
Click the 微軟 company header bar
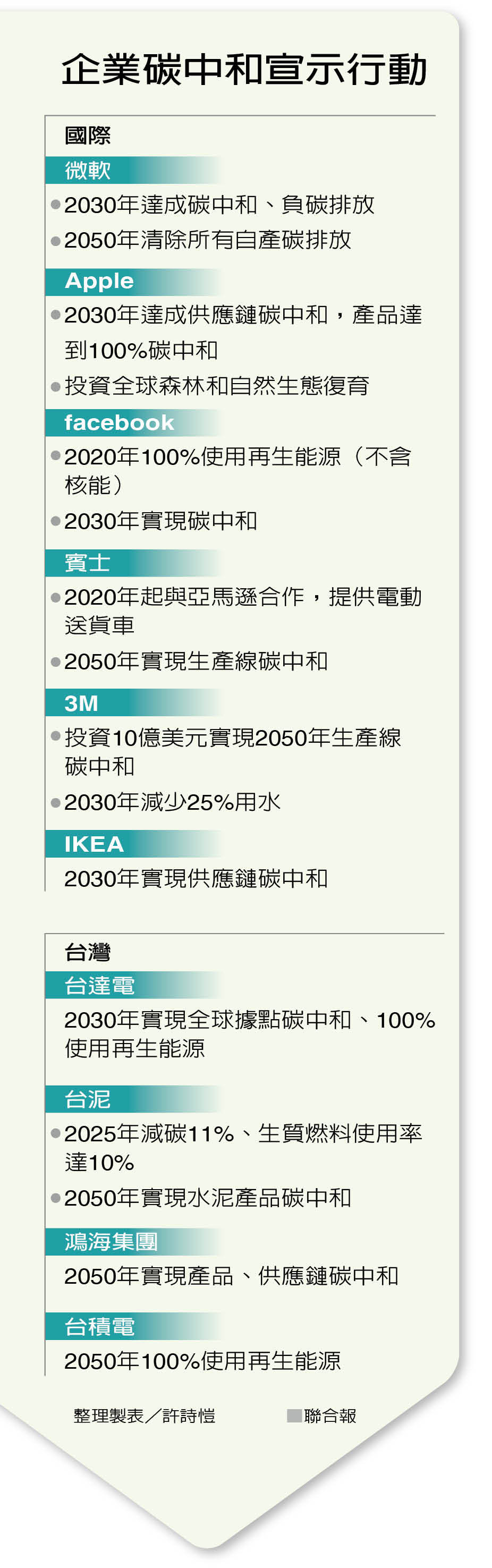134,170
